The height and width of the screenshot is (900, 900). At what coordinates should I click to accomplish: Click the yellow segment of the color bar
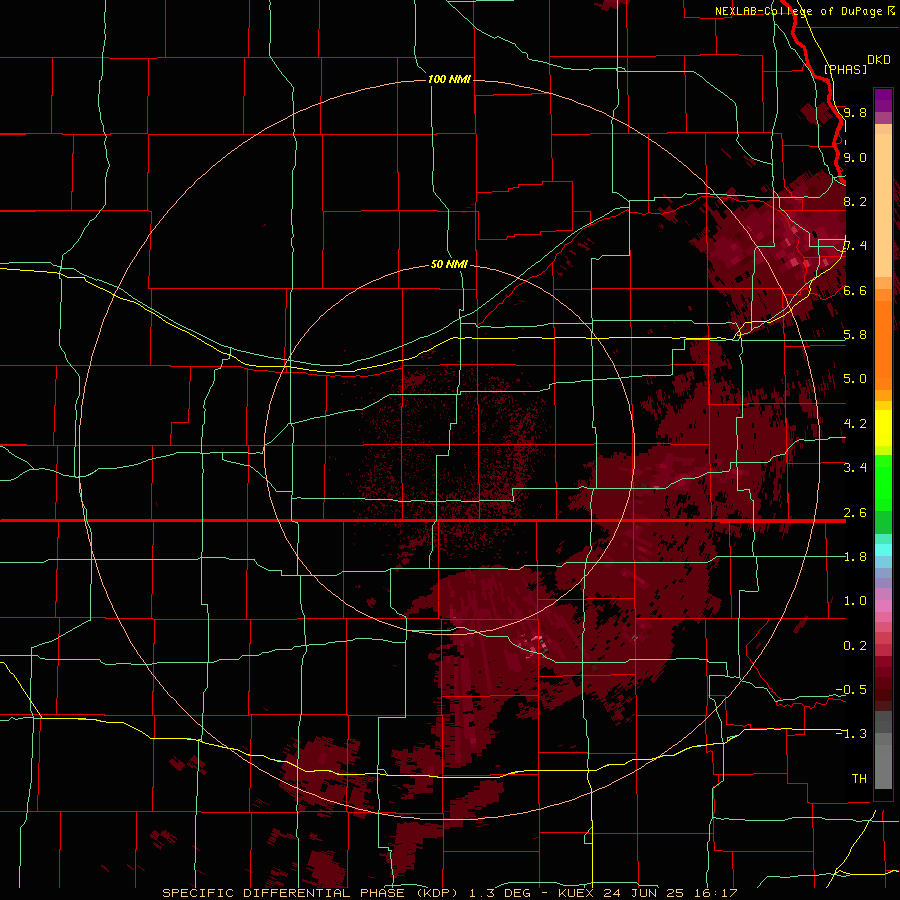point(883,428)
